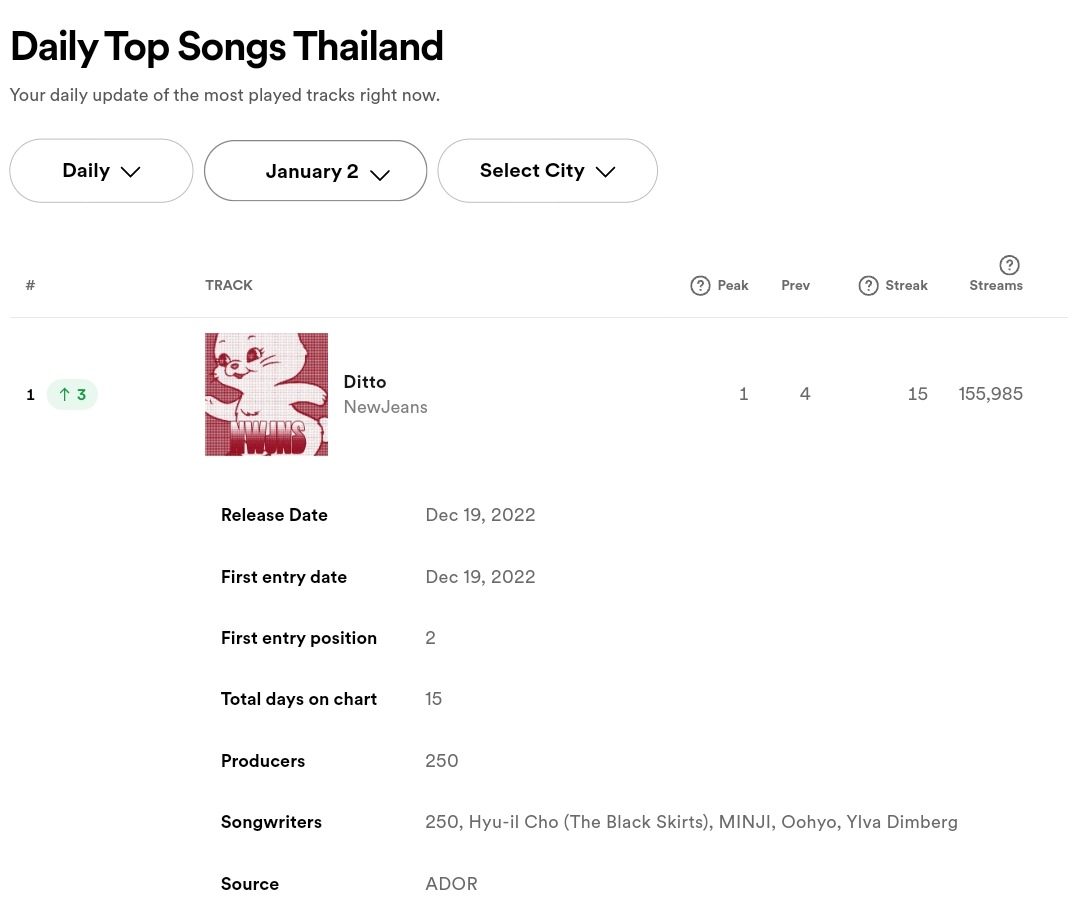Click the Streams column header label
Image resolution: width=1068 pixels, height=903 pixels.
(x=996, y=286)
